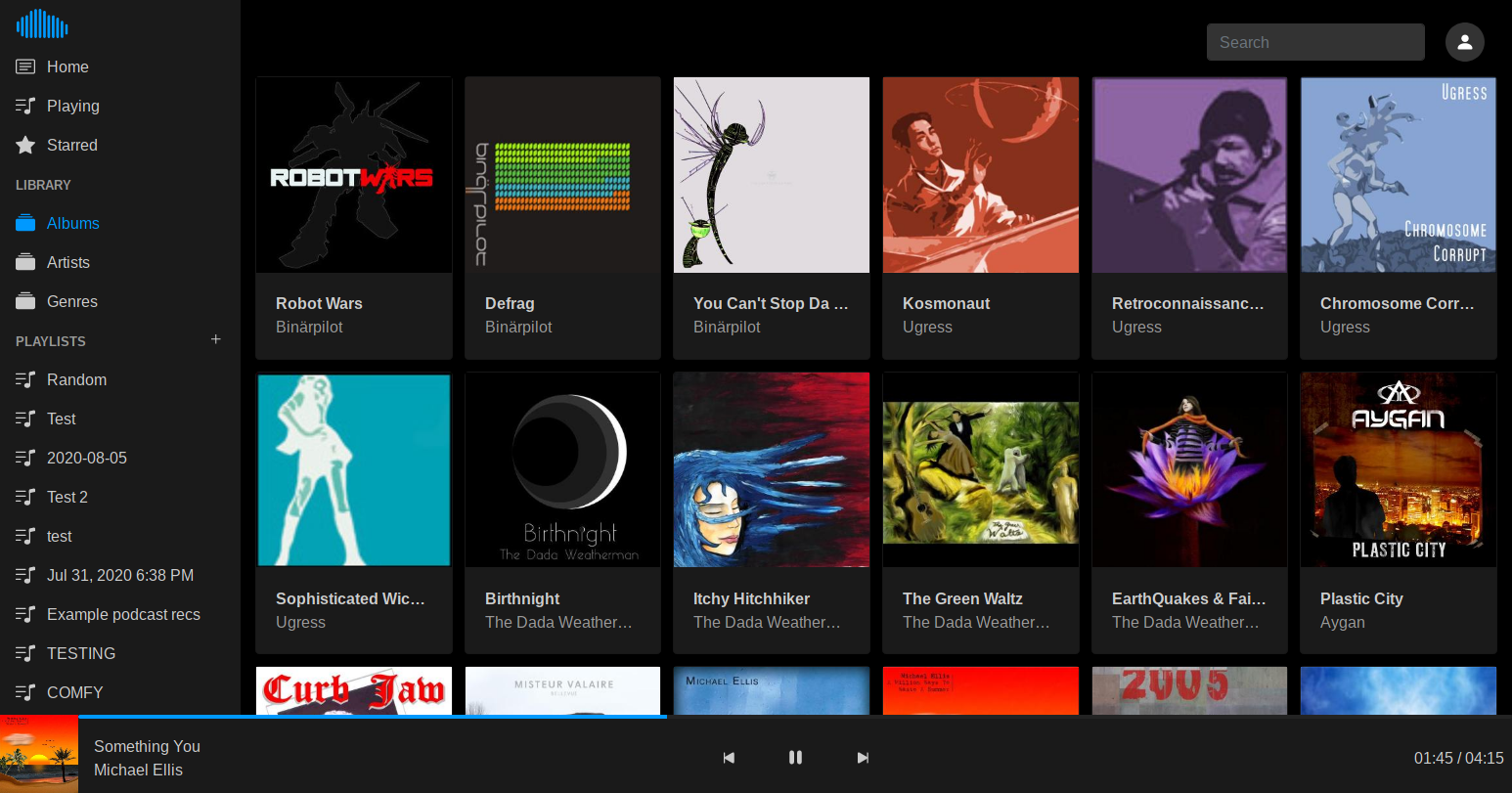Open the Defrag album cover
The height and width of the screenshot is (793, 1512).
562,175
